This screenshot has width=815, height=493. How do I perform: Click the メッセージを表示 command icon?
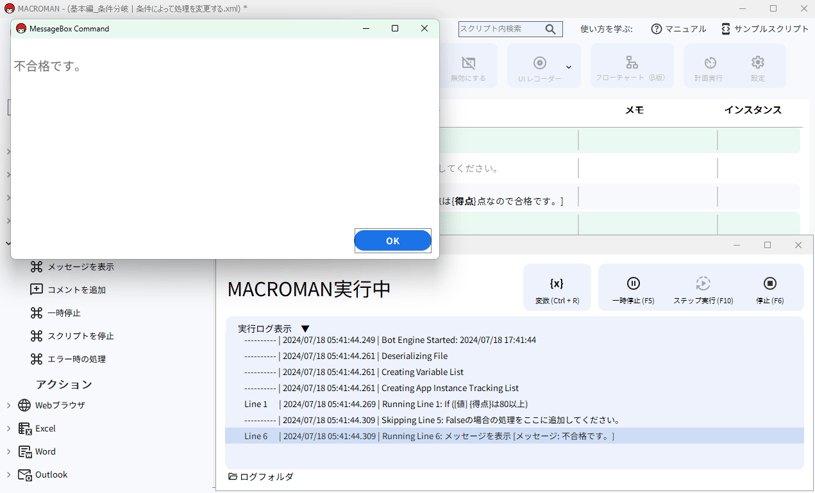(x=36, y=267)
